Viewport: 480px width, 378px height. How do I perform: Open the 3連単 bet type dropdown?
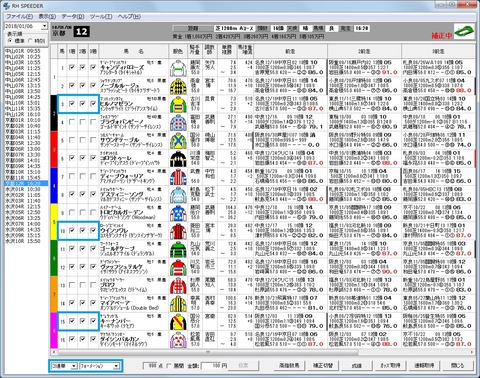click(x=74, y=366)
